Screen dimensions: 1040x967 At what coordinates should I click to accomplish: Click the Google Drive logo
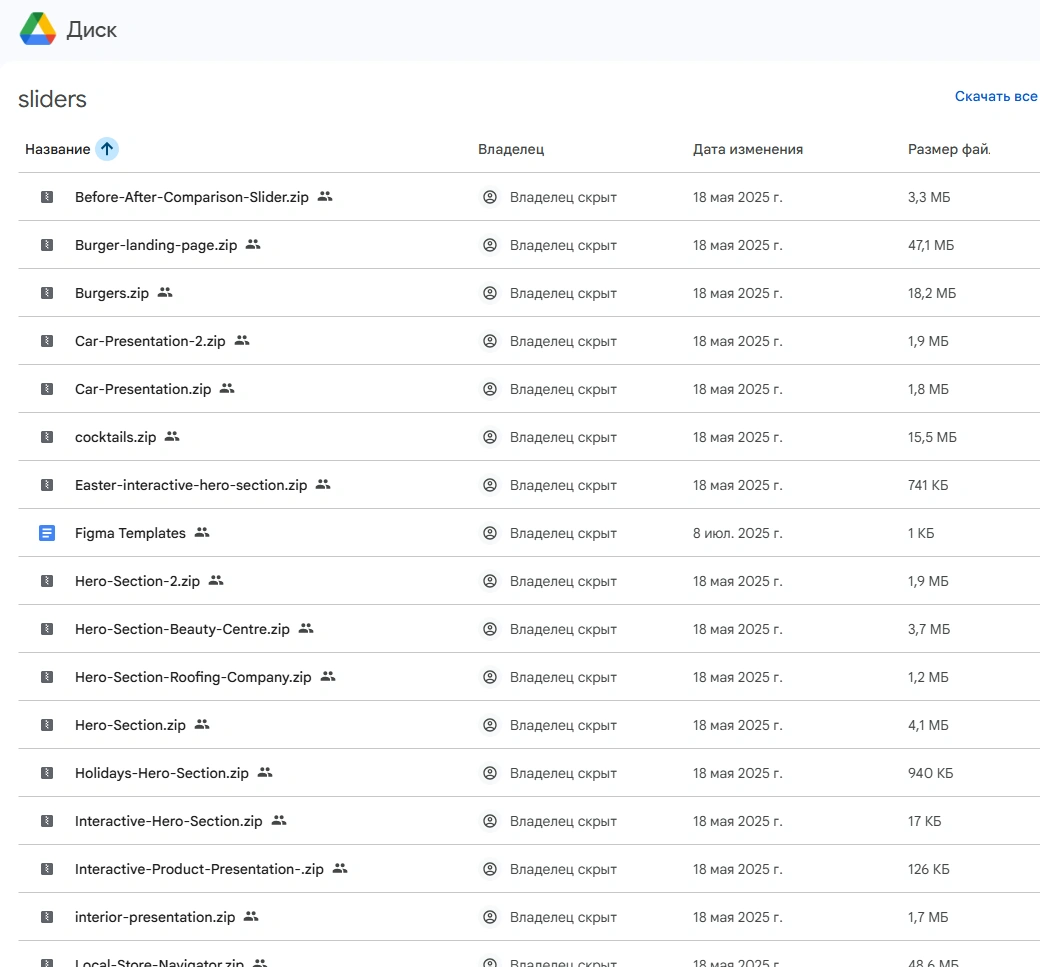38,30
